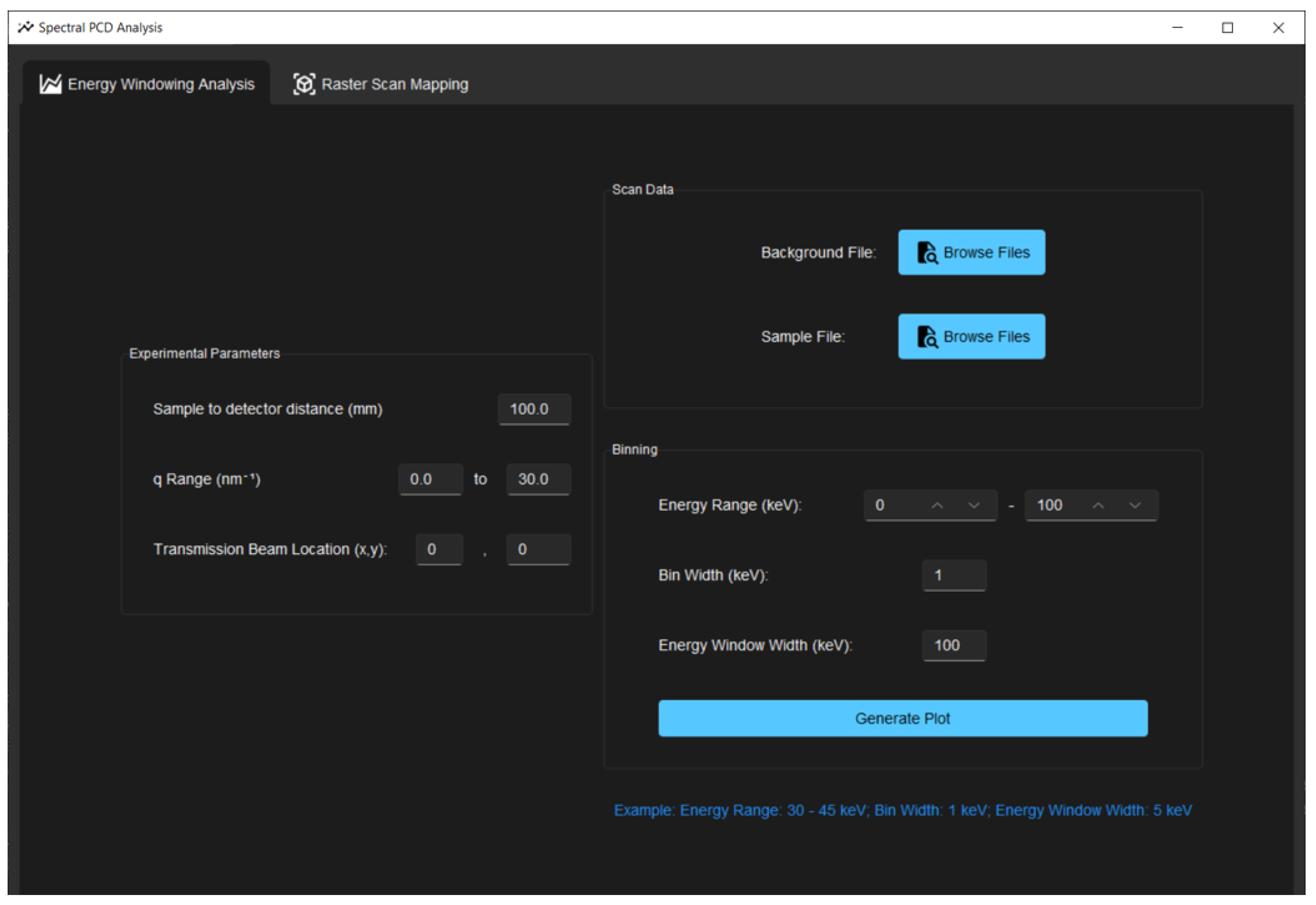Decrease Energy Range maximum with down arrow

[x=1134, y=505]
